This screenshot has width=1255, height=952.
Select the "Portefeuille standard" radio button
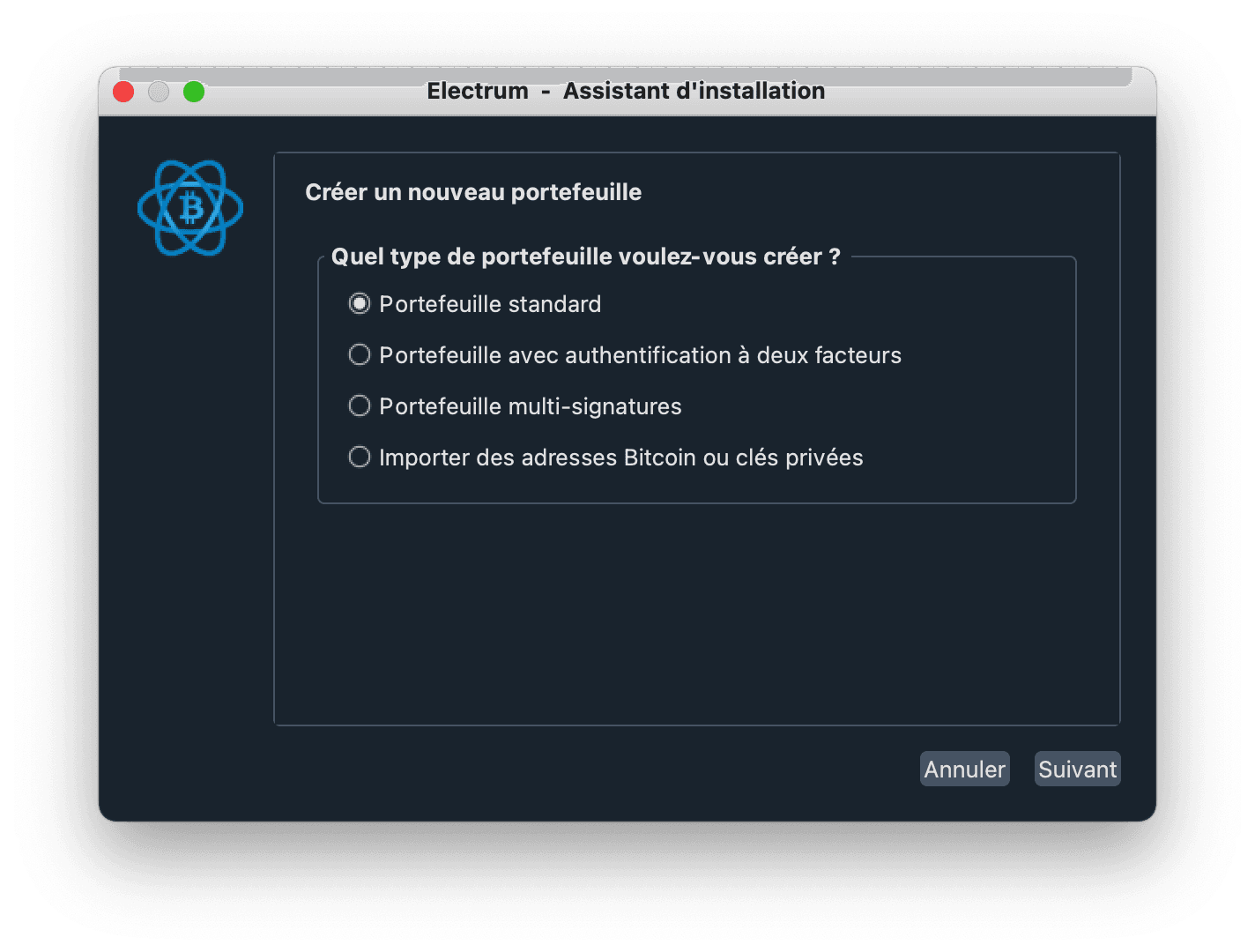(360, 303)
